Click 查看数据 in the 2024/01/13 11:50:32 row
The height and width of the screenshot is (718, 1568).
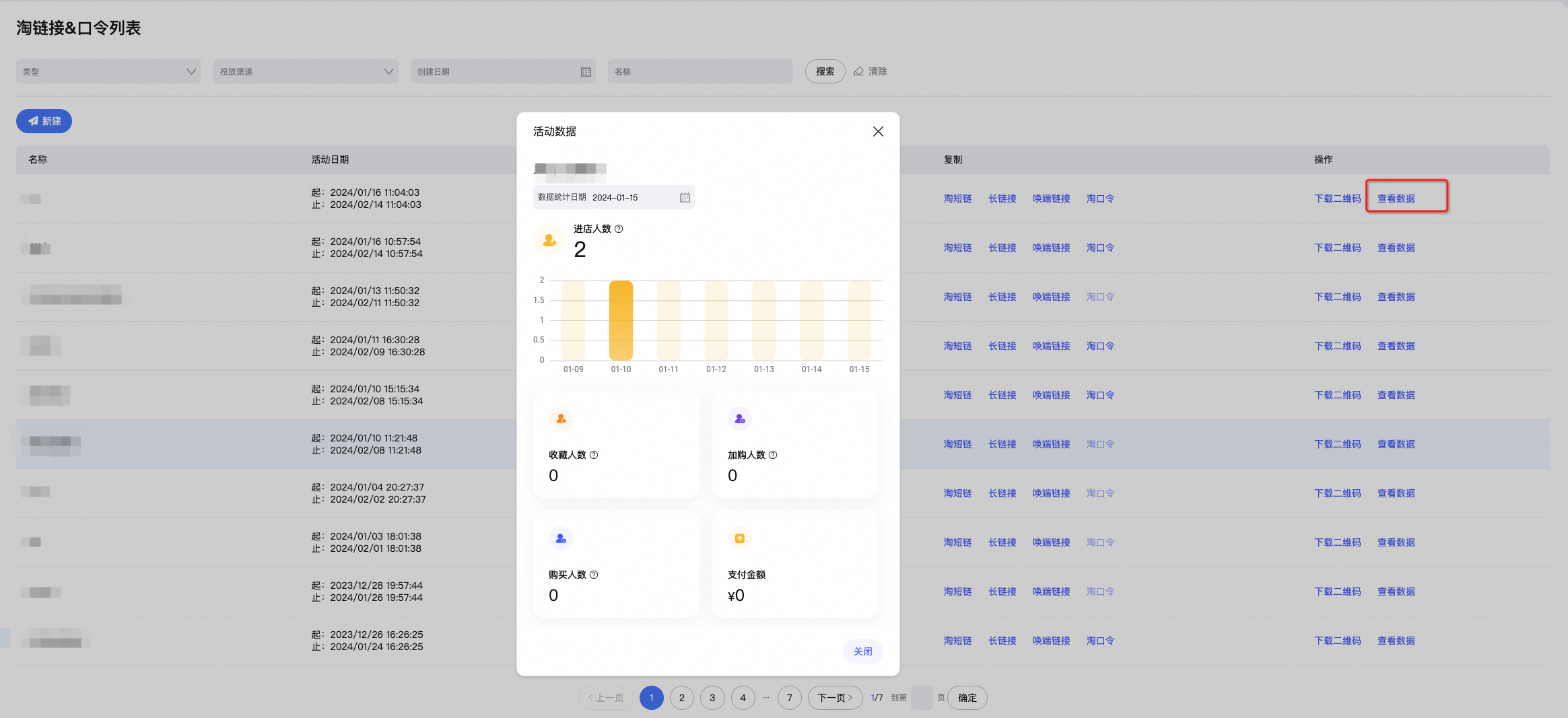1396,297
